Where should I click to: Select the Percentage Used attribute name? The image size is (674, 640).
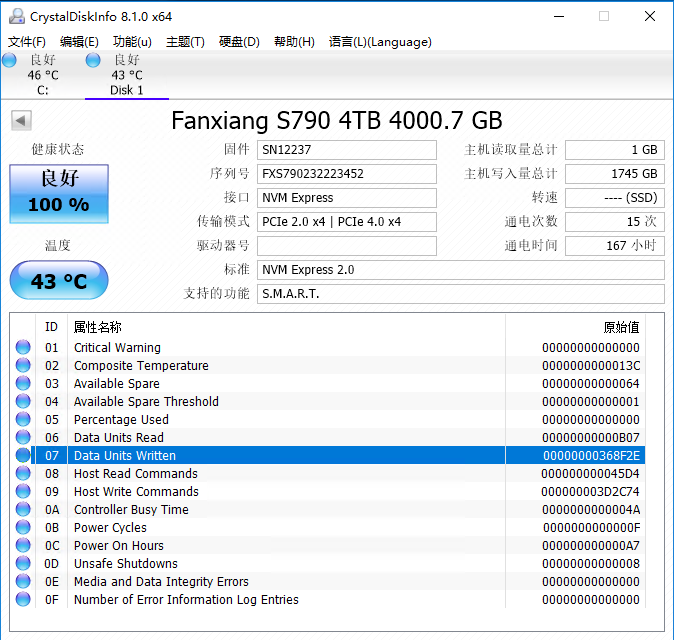tap(121, 420)
